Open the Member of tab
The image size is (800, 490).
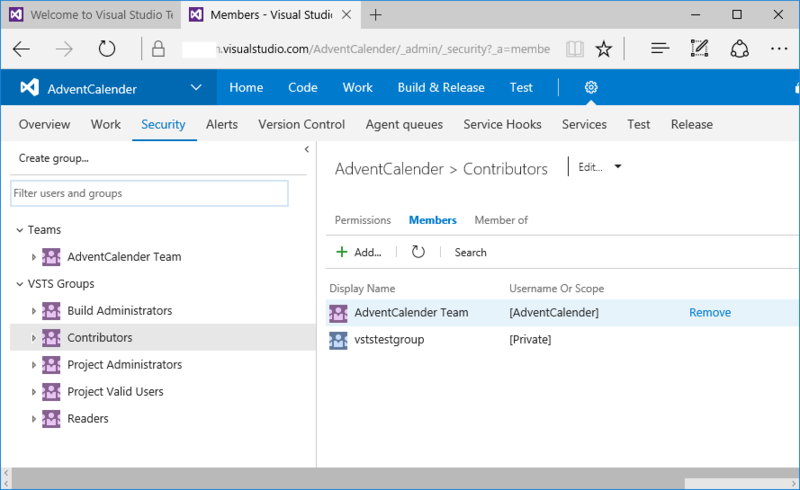pos(501,220)
